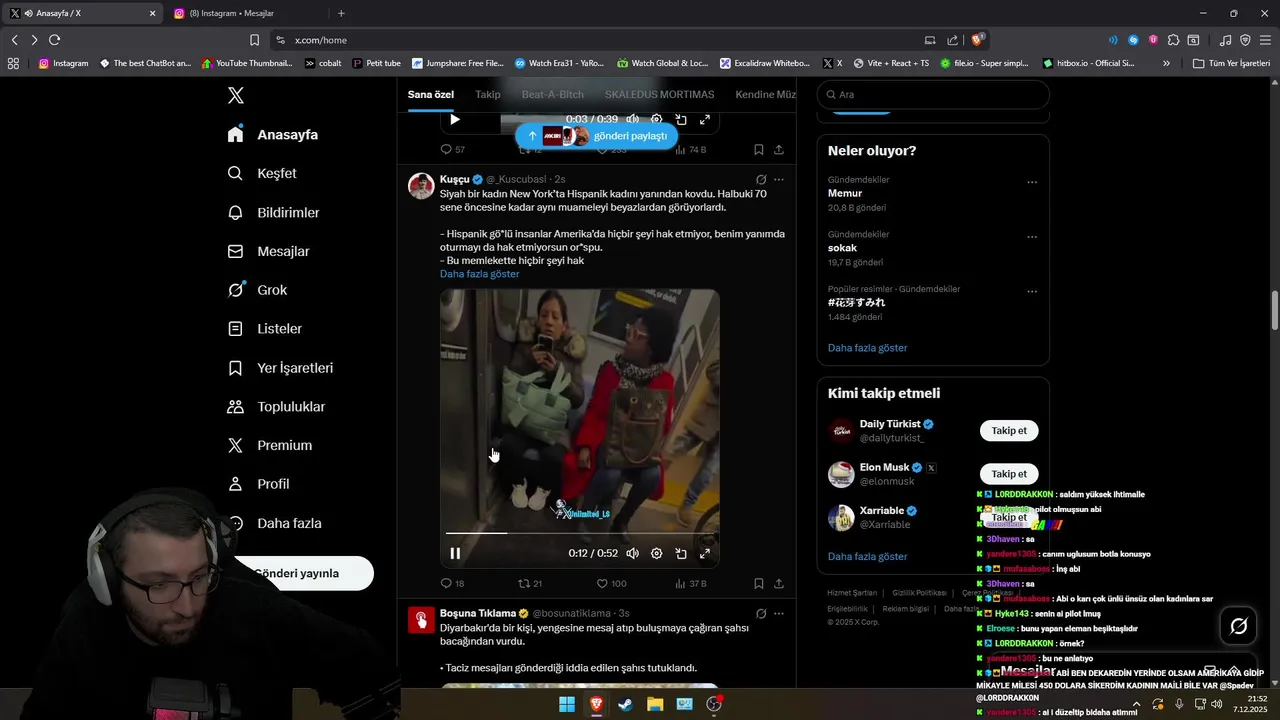Open Mesajlar in the left sidebar

coord(269,251)
